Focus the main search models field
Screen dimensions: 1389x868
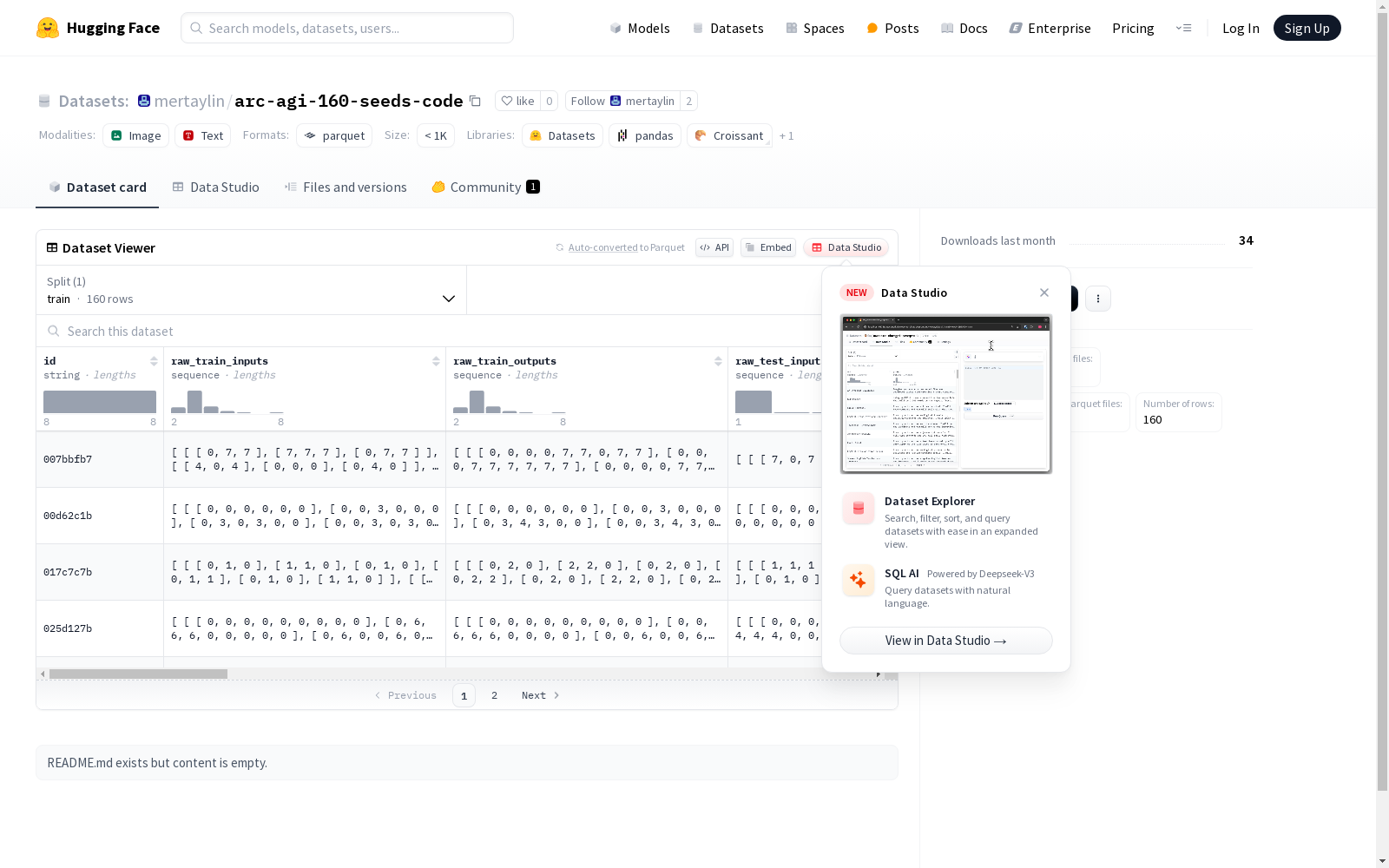pos(347,28)
